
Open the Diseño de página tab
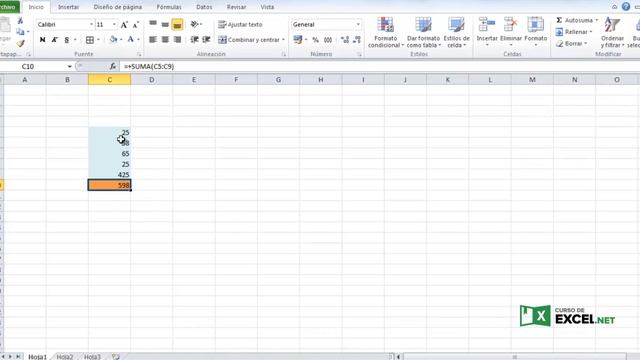click(118, 7)
